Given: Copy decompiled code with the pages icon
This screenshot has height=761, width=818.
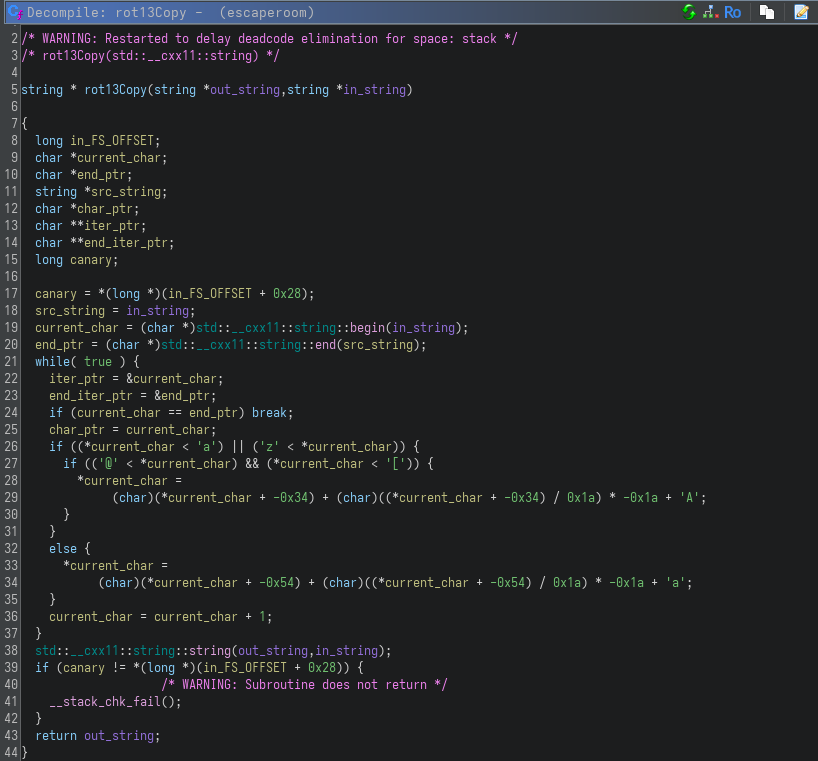Looking at the screenshot, I should [x=766, y=12].
